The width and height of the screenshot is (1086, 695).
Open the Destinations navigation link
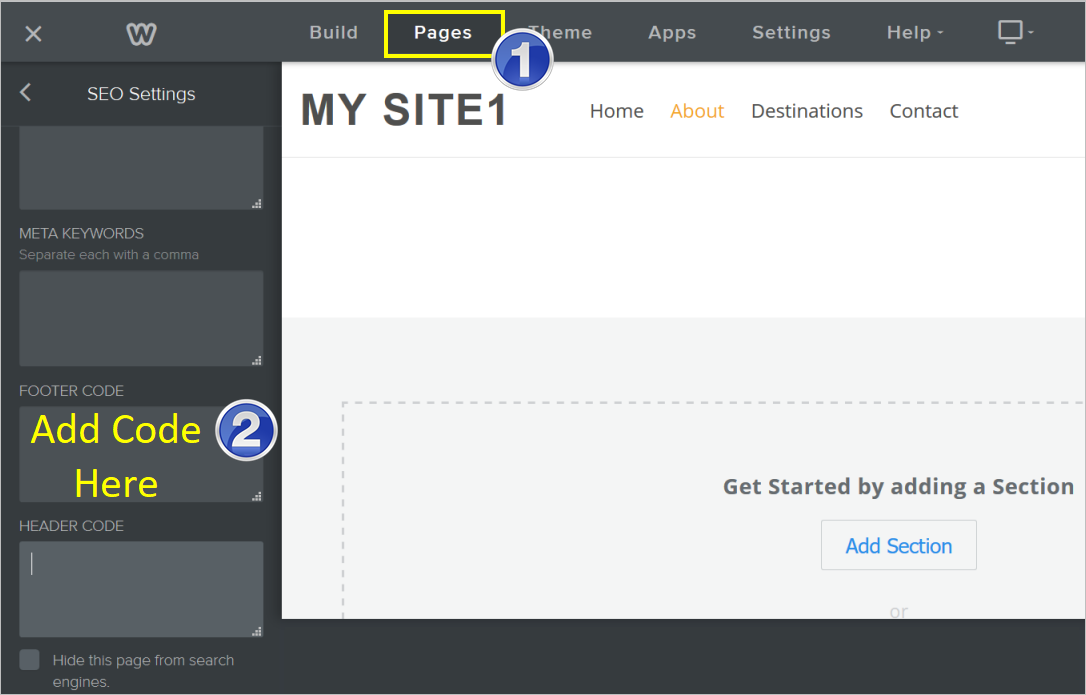tap(806, 111)
